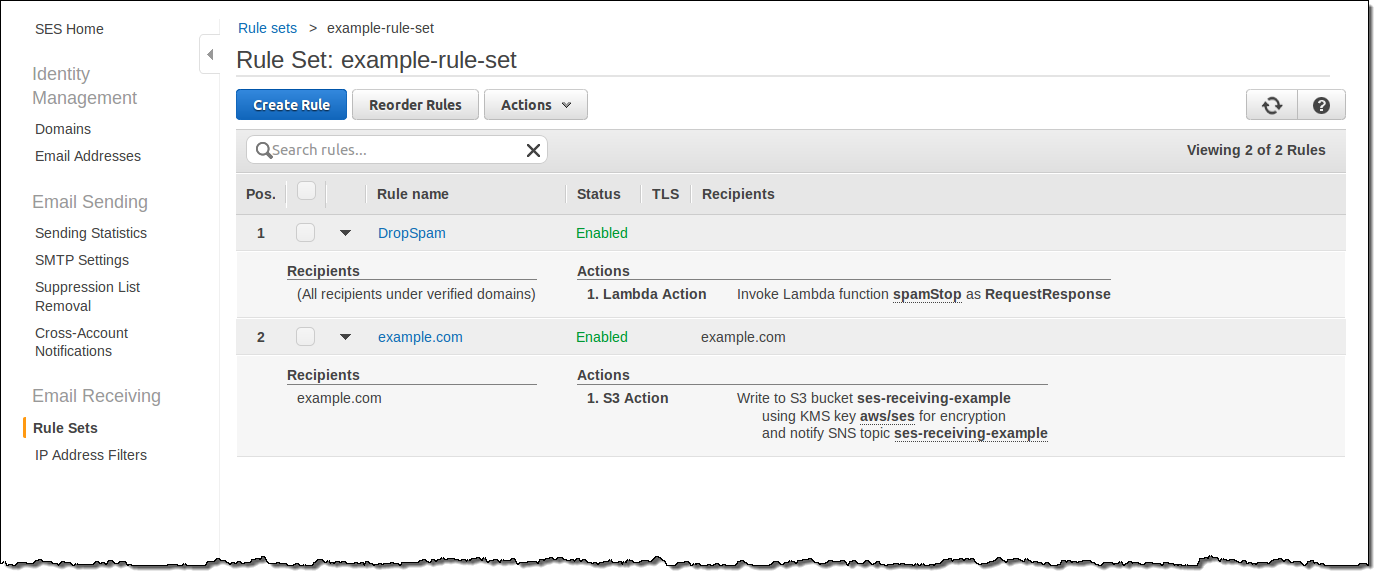This screenshot has height=576, width=1379.
Task: View the spamStop Lambda function
Action: coord(926,294)
